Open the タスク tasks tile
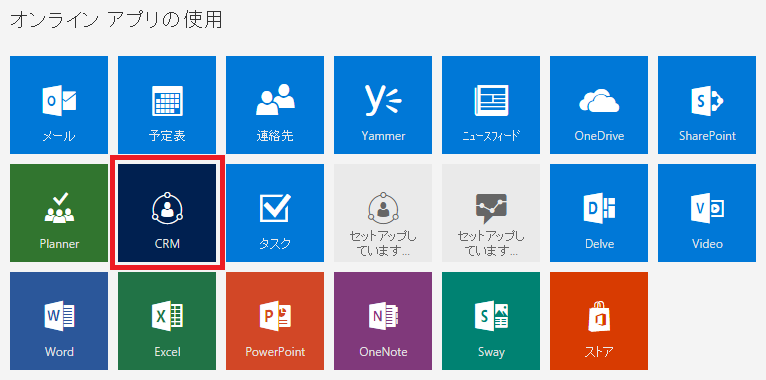Image resolution: width=766 pixels, height=380 pixels. [x=275, y=213]
